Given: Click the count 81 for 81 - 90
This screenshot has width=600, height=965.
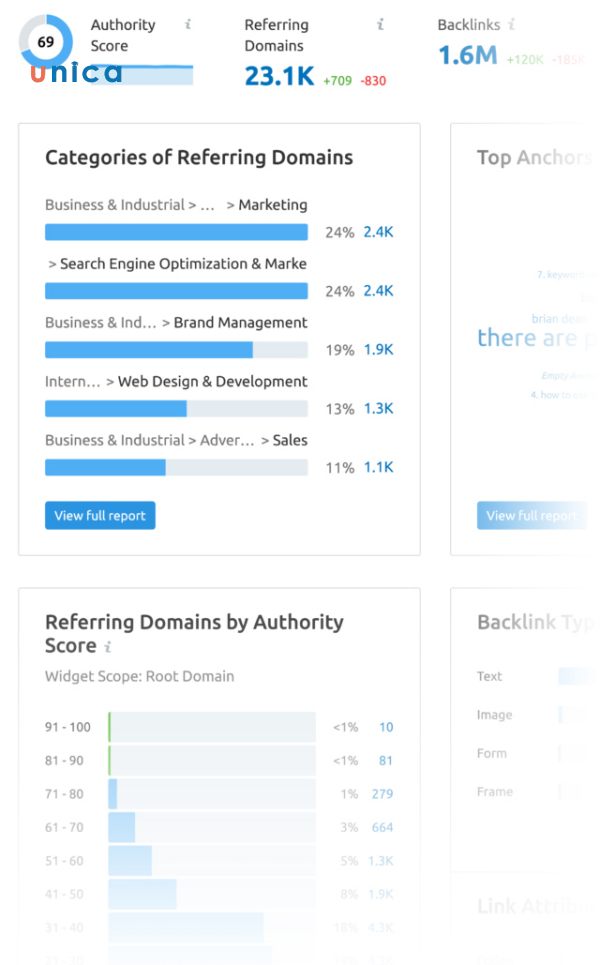Looking at the screenshot, I should (x=386, y=761).
